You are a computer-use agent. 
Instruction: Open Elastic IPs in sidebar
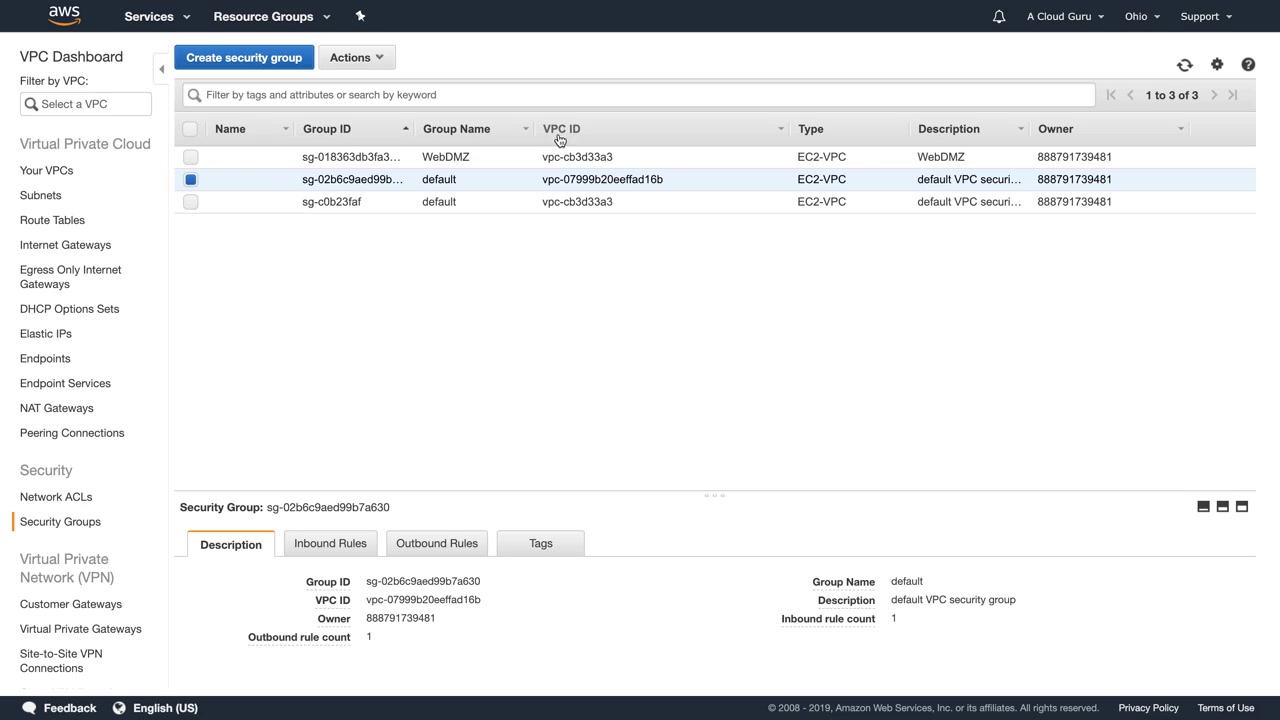(46, 334)
